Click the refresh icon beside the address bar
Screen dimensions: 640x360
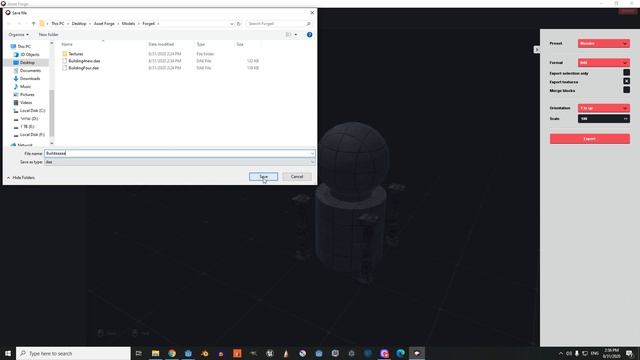pos(239,24)
